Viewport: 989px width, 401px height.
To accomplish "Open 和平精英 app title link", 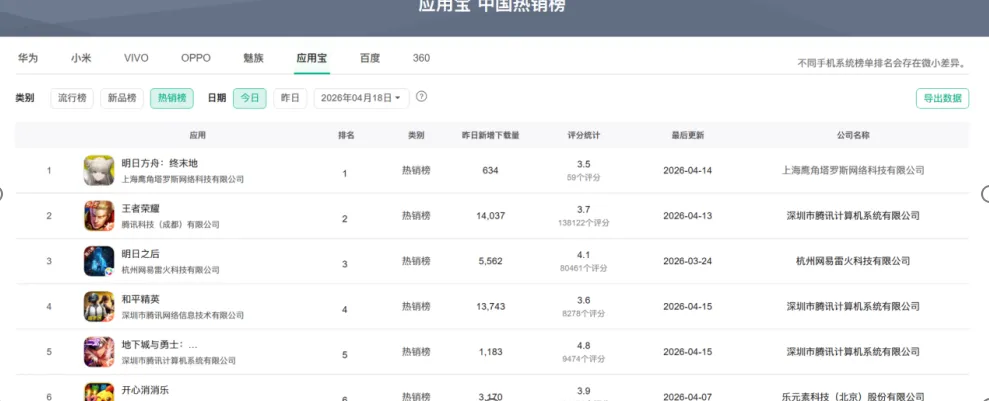I will (x=140, y=299).
